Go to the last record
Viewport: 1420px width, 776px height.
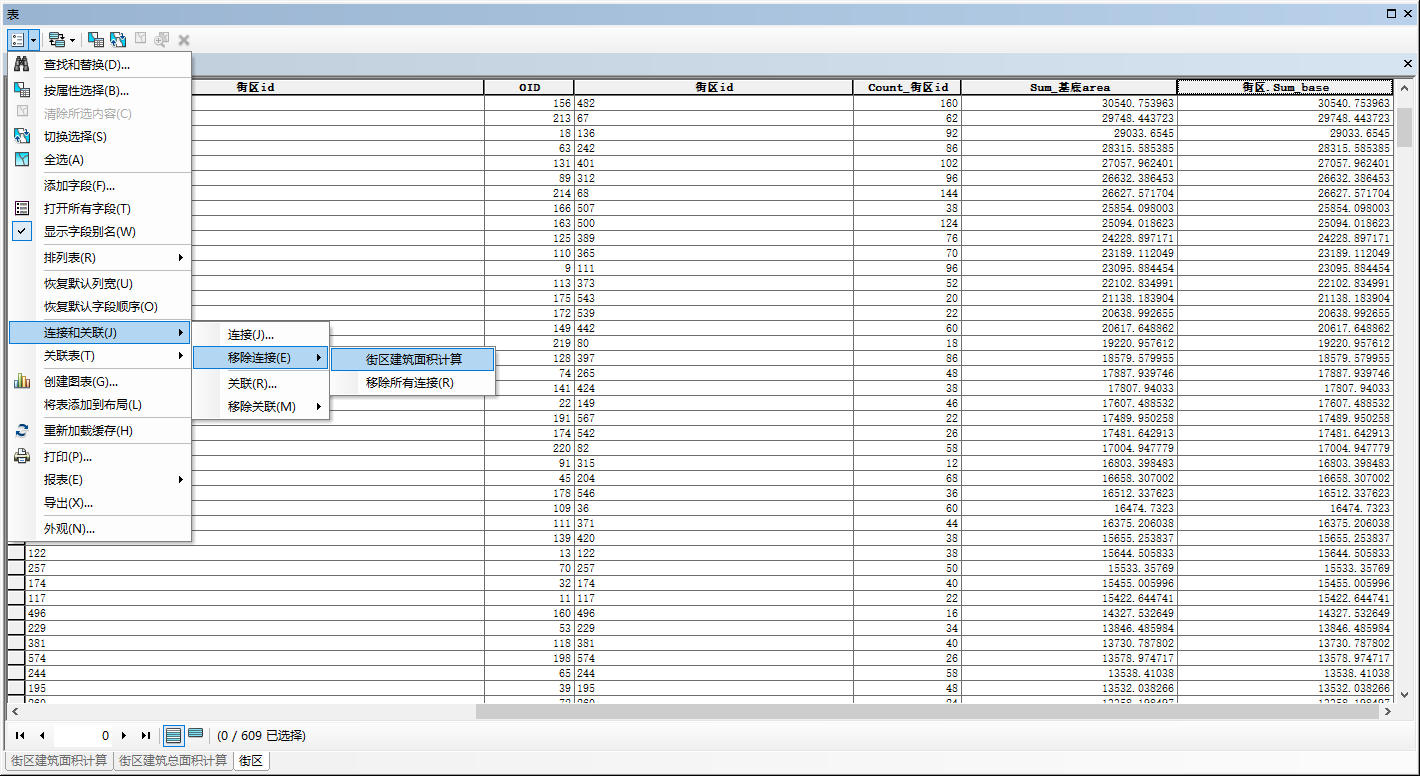coord(146,735)
